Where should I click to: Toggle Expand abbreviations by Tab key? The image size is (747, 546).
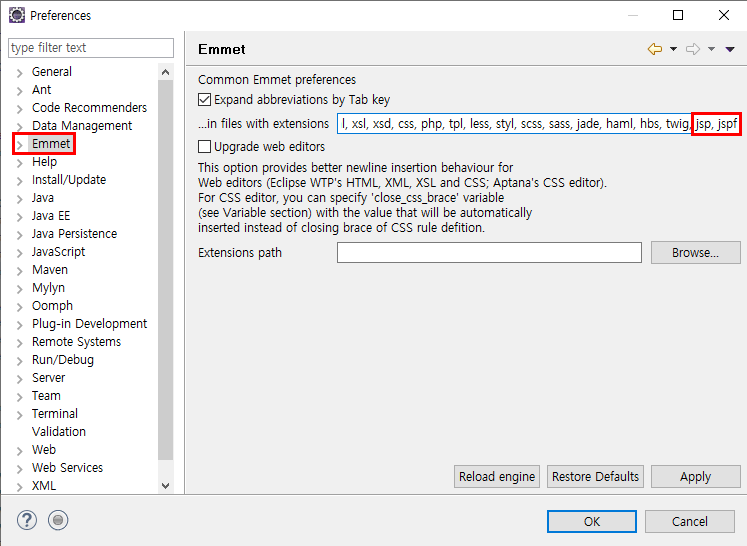(x=204, y=100)
